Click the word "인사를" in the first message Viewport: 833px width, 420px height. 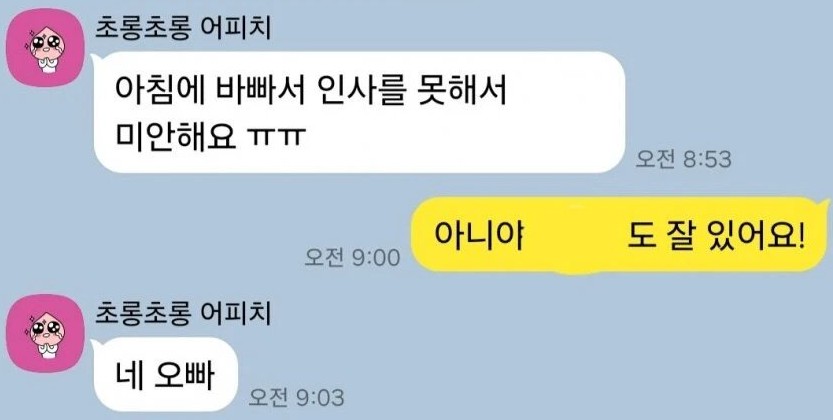[x=367, y=91]
